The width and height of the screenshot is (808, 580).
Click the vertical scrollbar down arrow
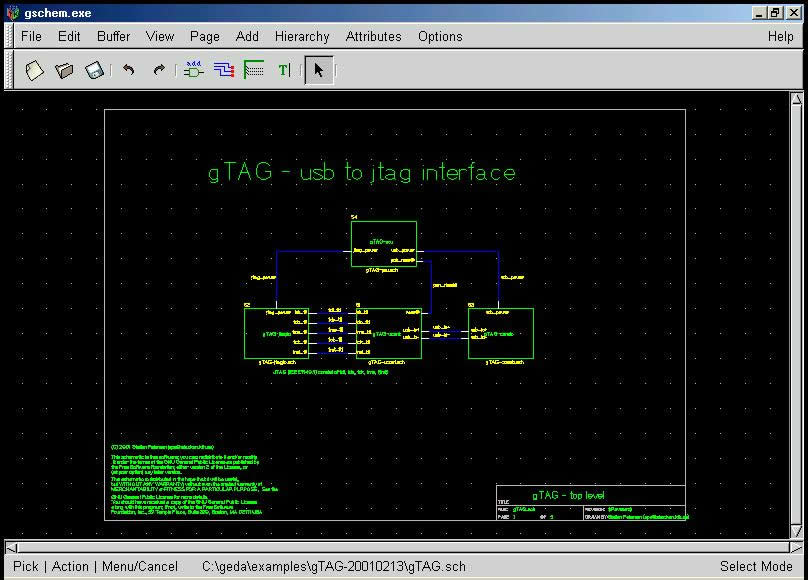pyautogui.click(x=797, y=531)
